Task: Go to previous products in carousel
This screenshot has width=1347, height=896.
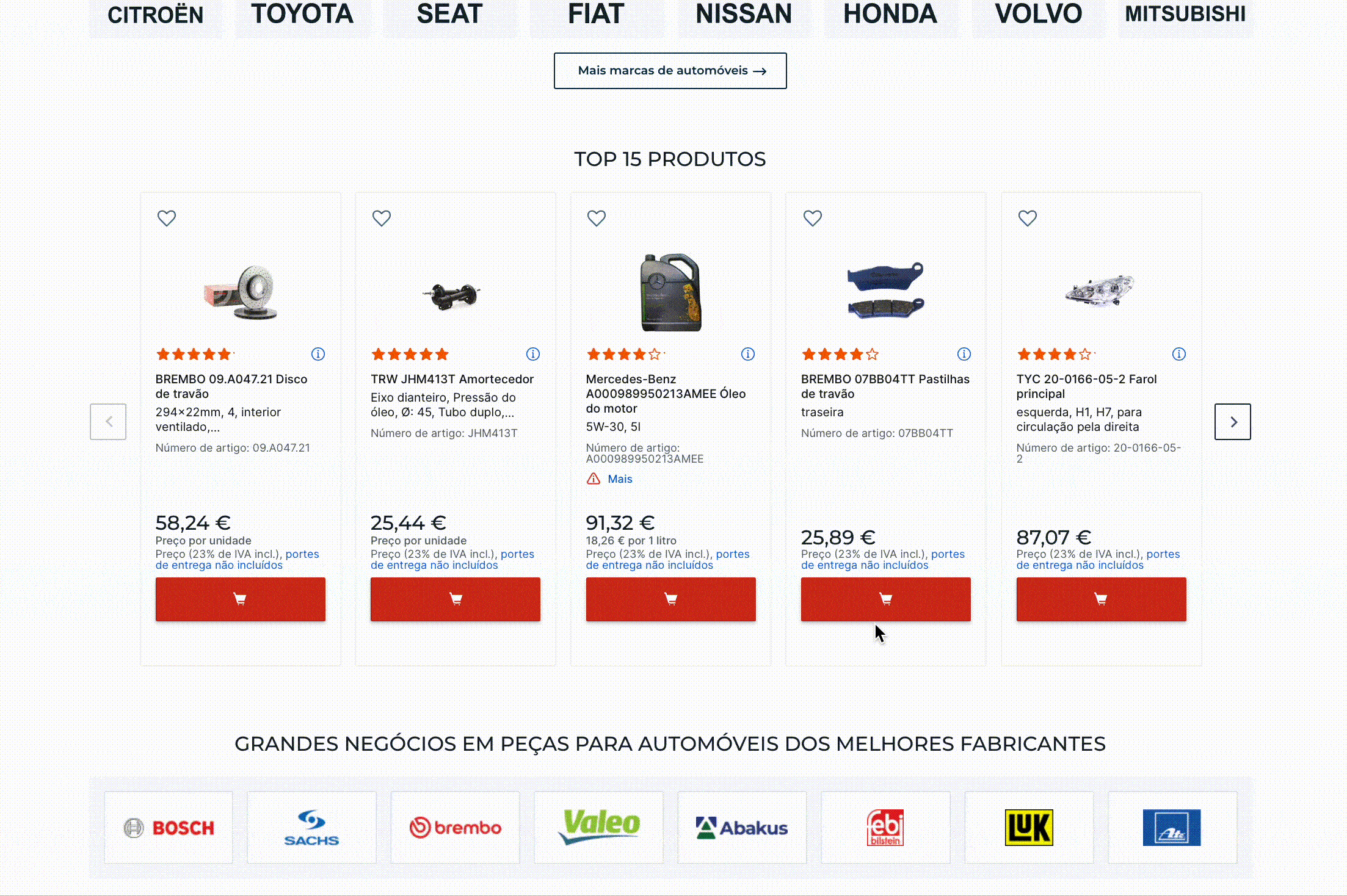Action: pos(109,422)
